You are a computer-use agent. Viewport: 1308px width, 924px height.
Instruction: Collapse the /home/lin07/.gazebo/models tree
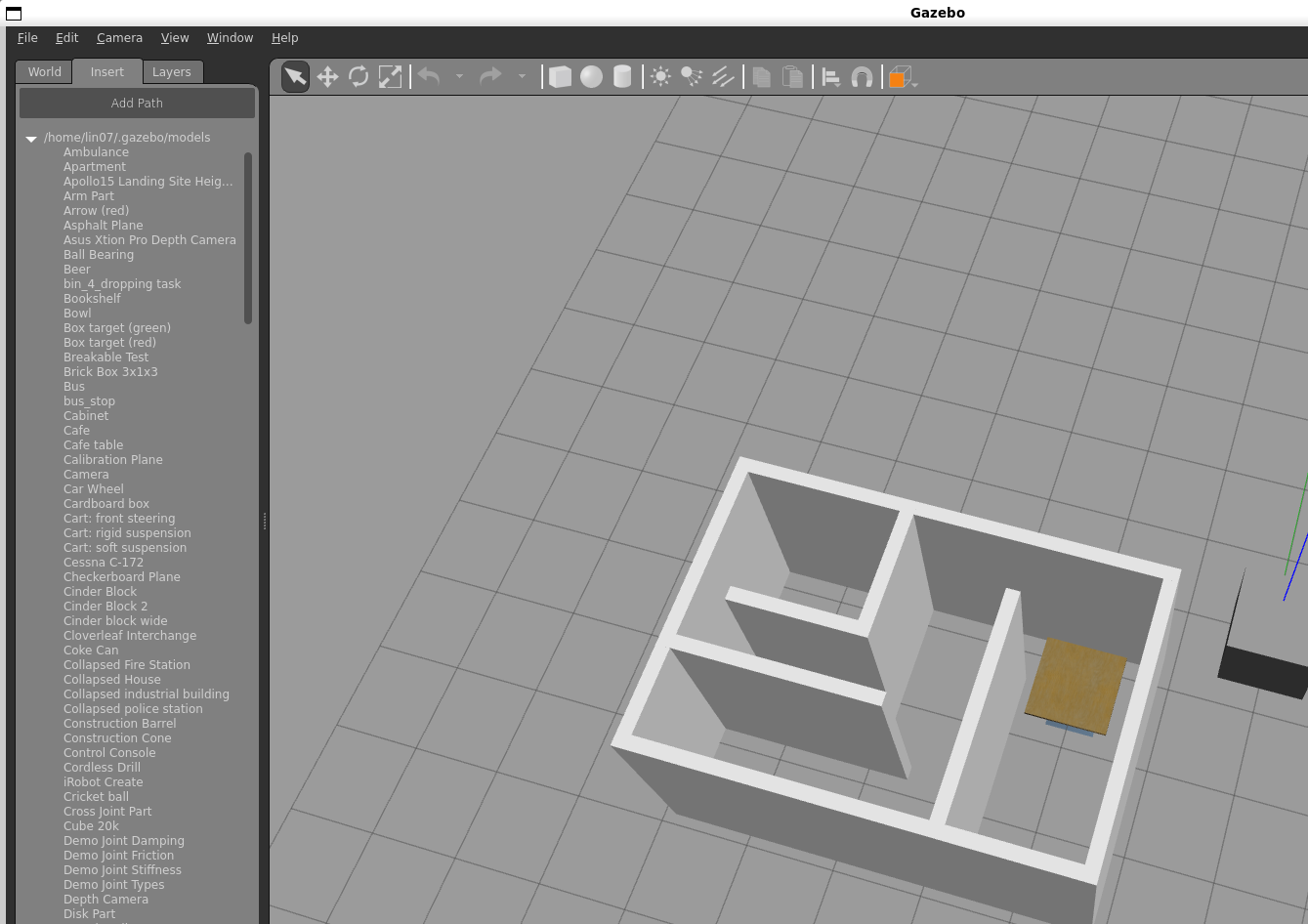pyautogui.click(x=31, y=139)
